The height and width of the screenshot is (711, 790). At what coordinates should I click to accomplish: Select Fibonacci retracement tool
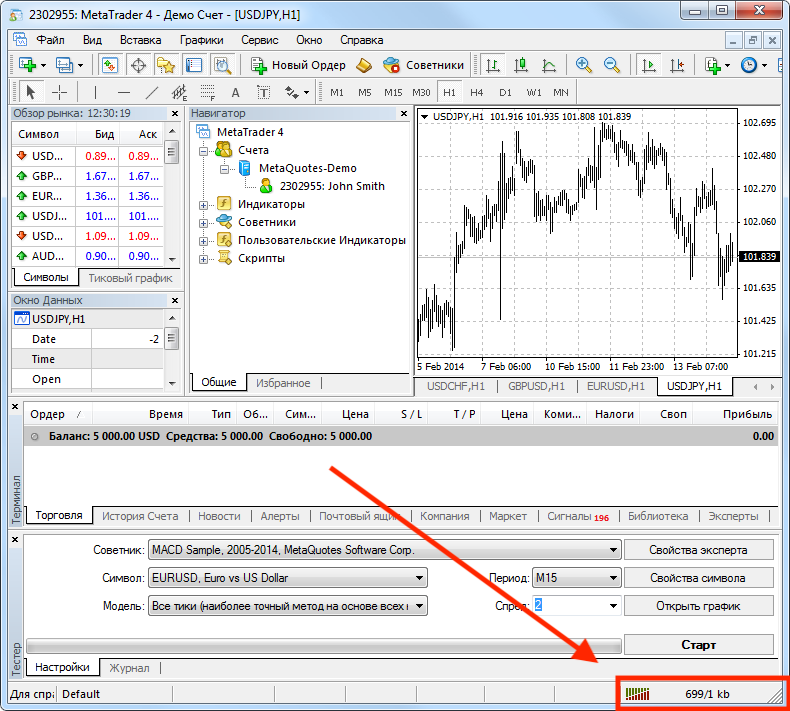coord(208,92)
